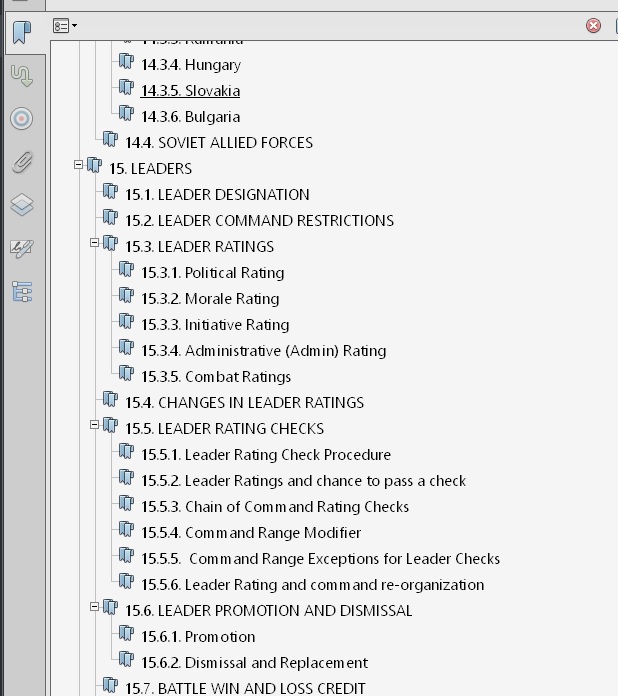This screenshot has width=618, height=696.
Task: Select 15.5. LEADER RATING CHECKS bookmark text
Action: pyautogui.click(x=224, y=428)
